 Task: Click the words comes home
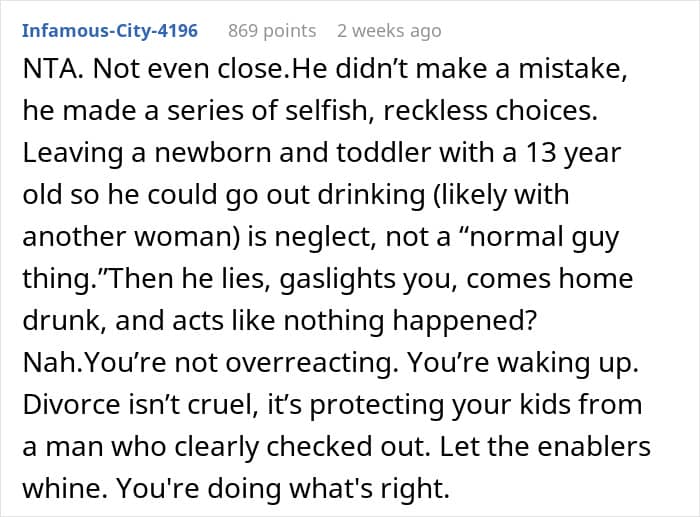tap(550, 279)
